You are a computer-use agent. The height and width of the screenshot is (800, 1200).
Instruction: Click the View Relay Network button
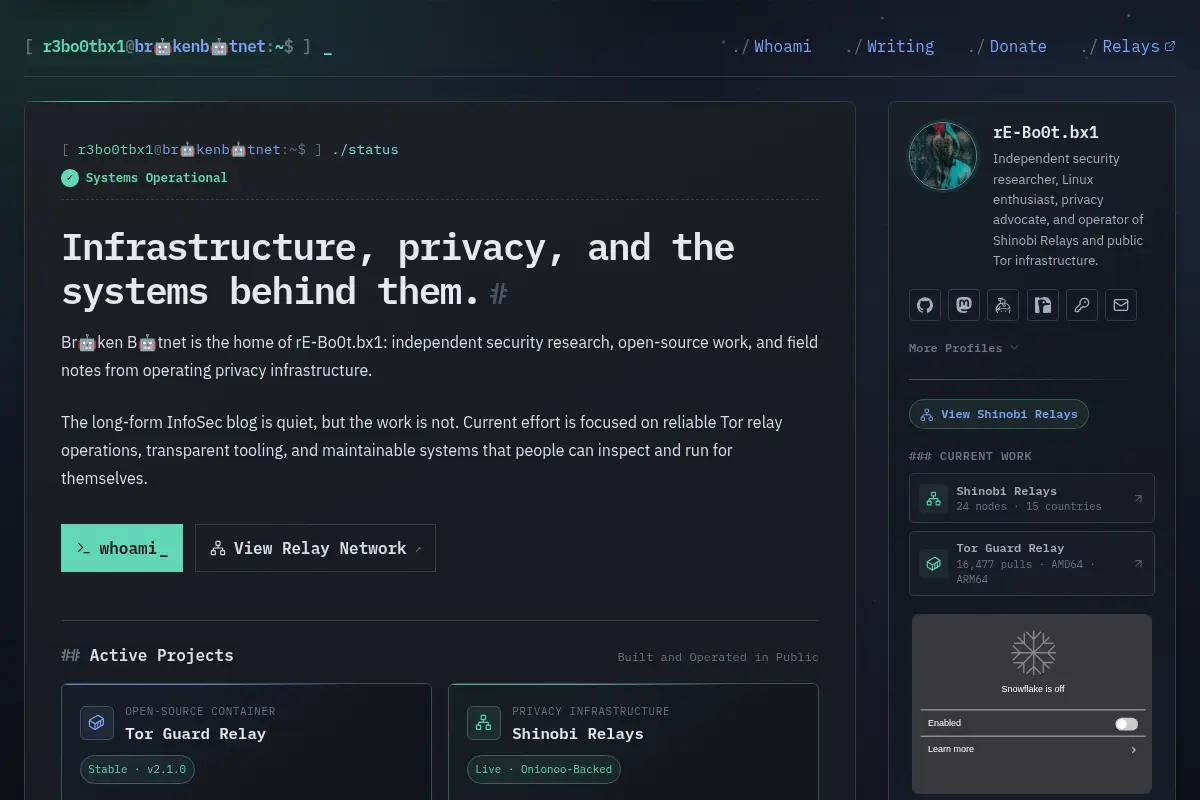tap(315, 548)
